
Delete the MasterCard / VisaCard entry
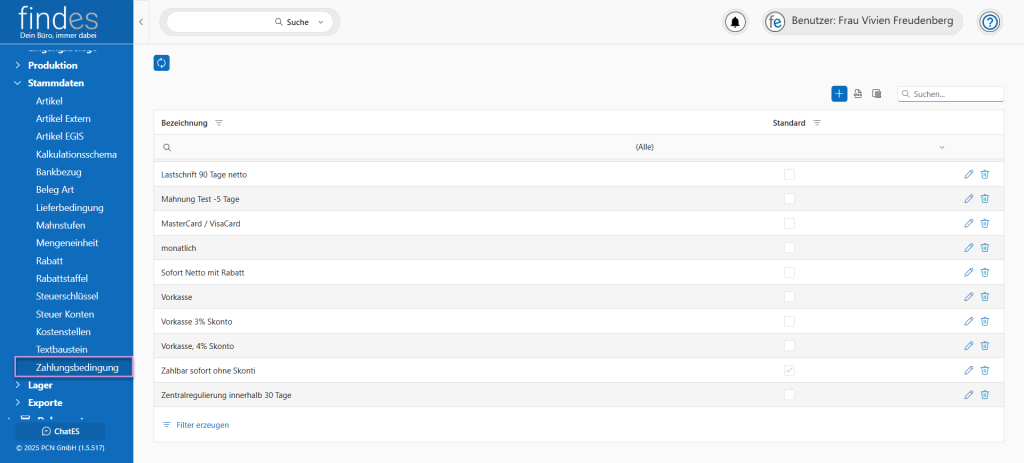[x=985, y=223]
